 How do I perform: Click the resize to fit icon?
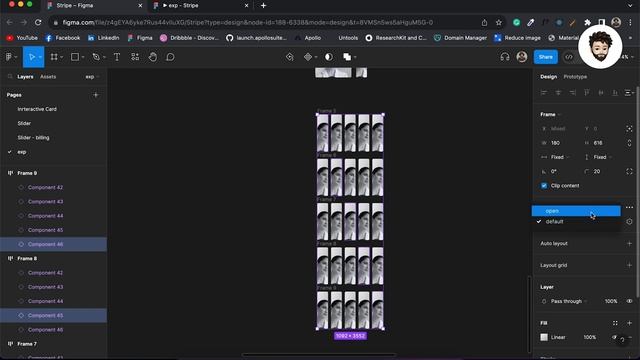629,129
